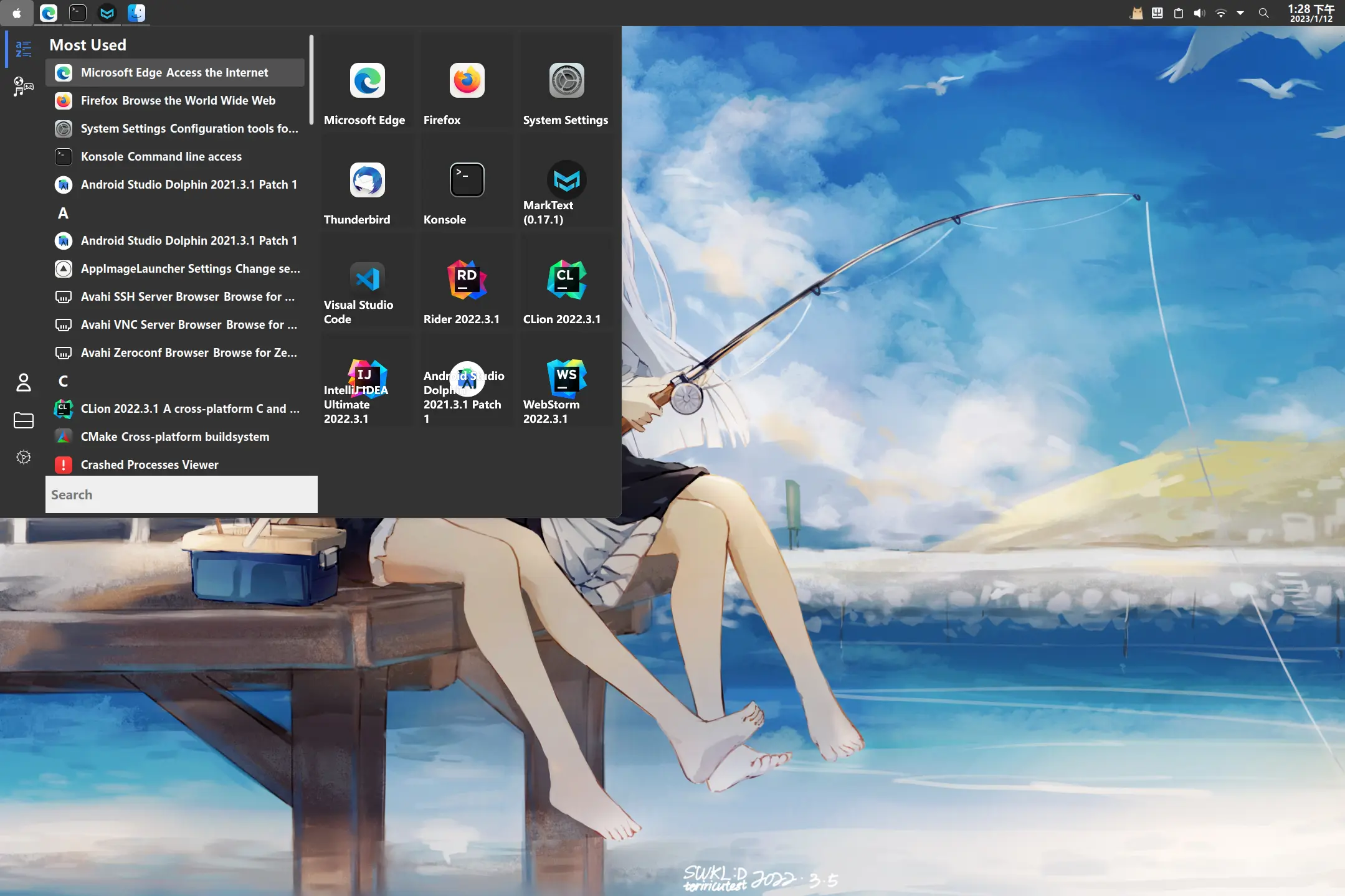Open the MarkText (0.17.1) grid tile
The height and width of the screenshot is (896, 1345).
click(x=566, y=181)
